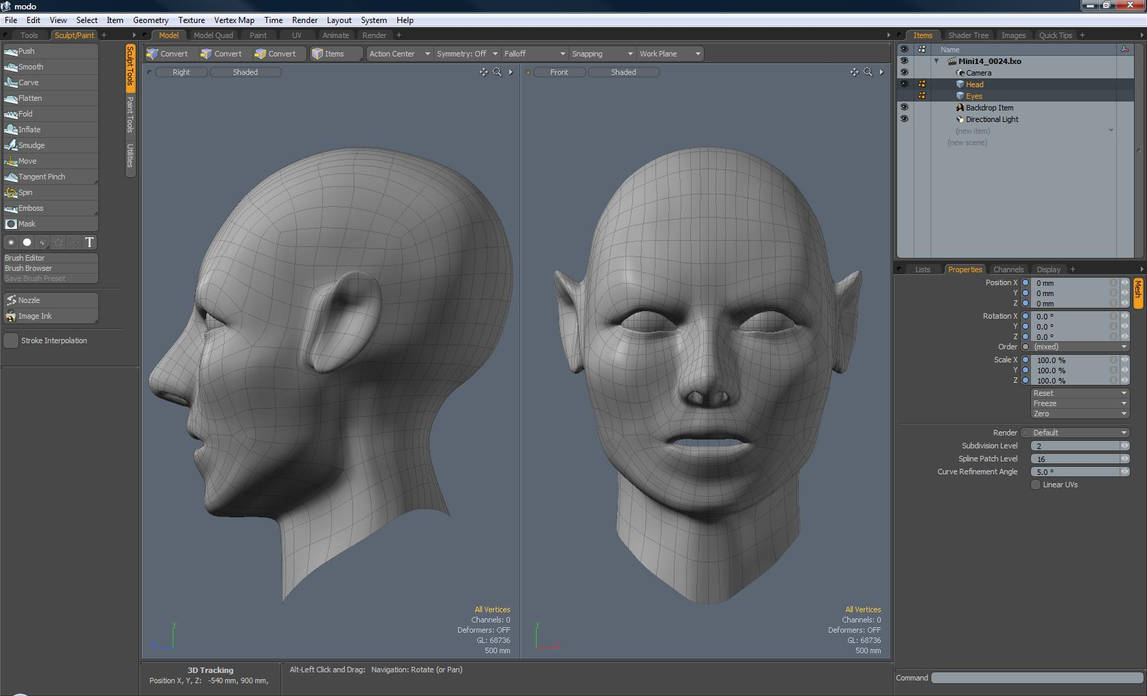
Task: Enable the Linear UVs checkbox
Action: point(1036,485)
